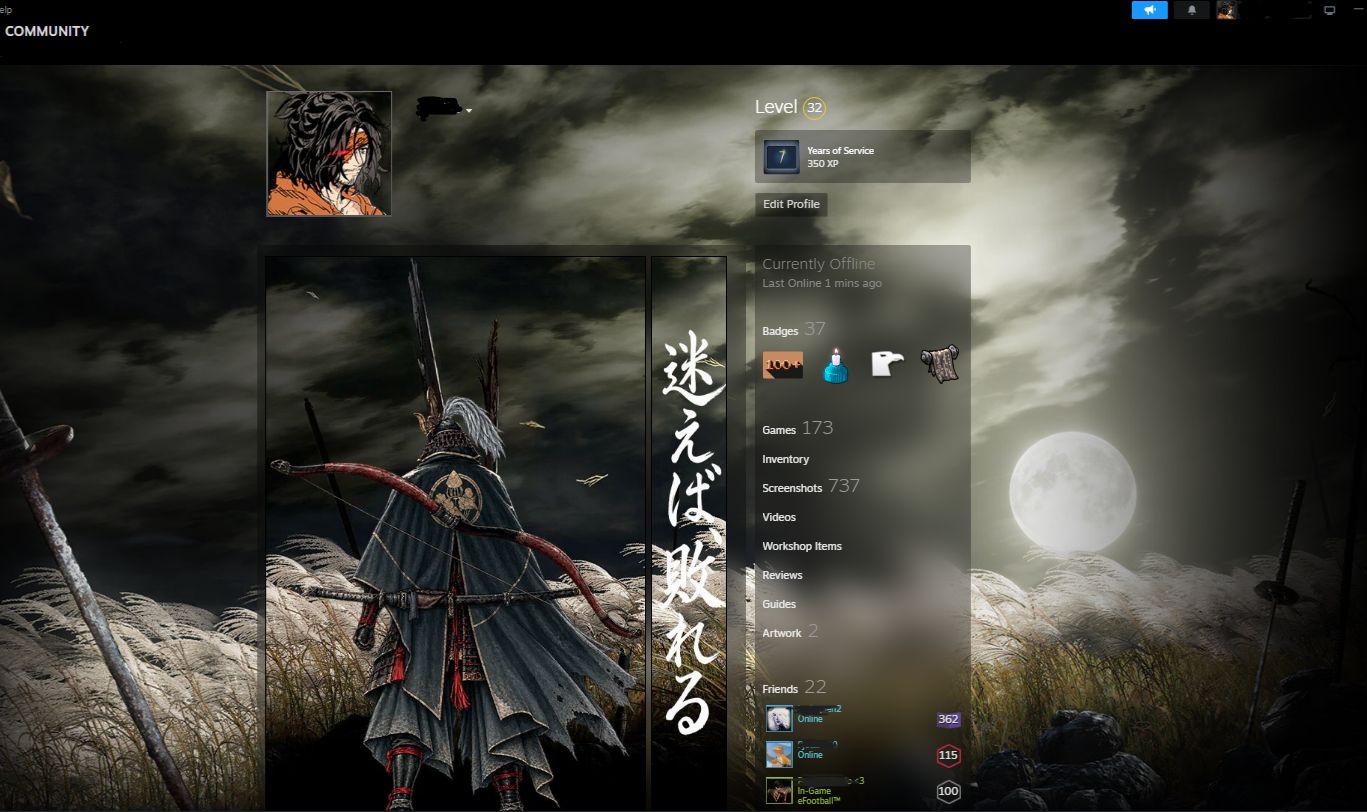Open the COMMUNITY menu

[x=47, y=31]
